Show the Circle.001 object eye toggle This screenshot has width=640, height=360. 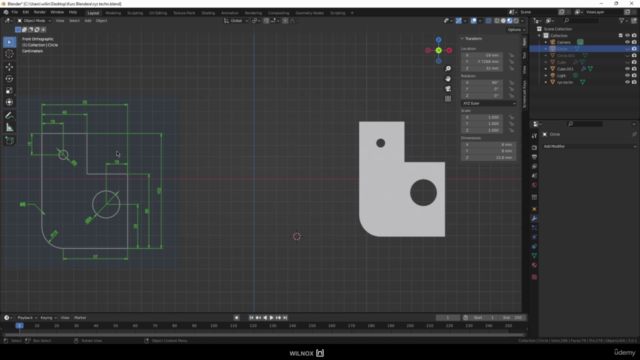click(627, 56)
